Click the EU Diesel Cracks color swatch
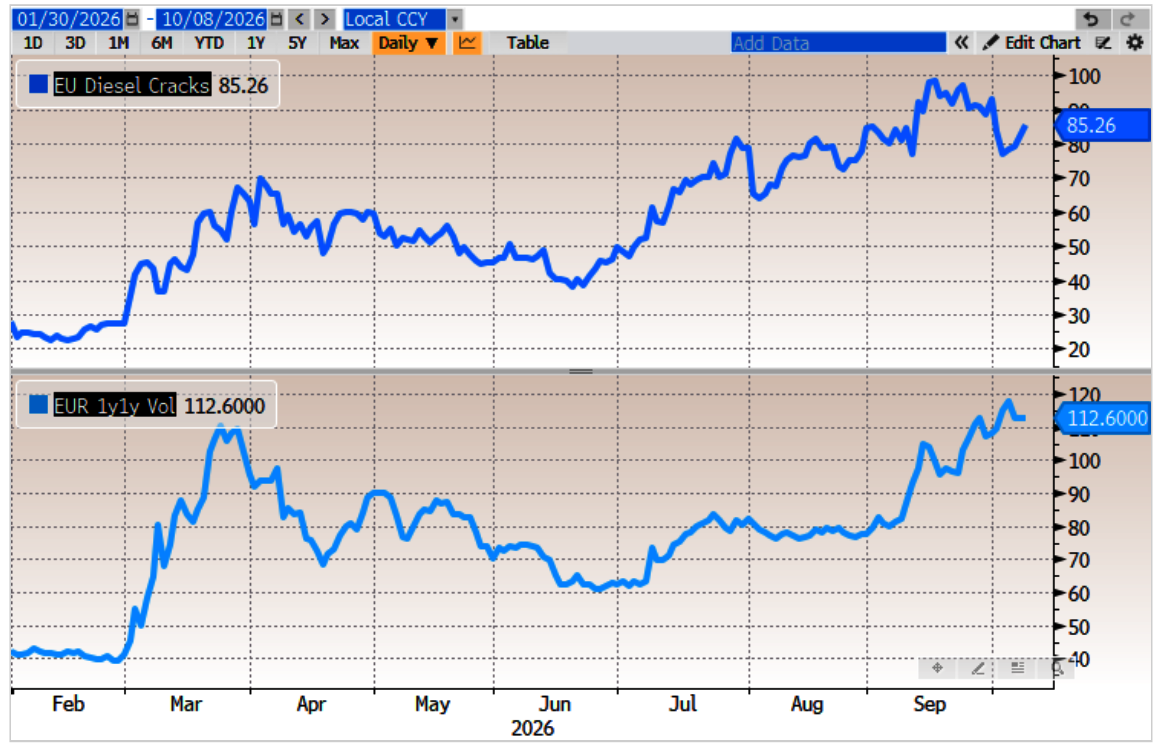The image size is (1154, 743). click(39, 85)
